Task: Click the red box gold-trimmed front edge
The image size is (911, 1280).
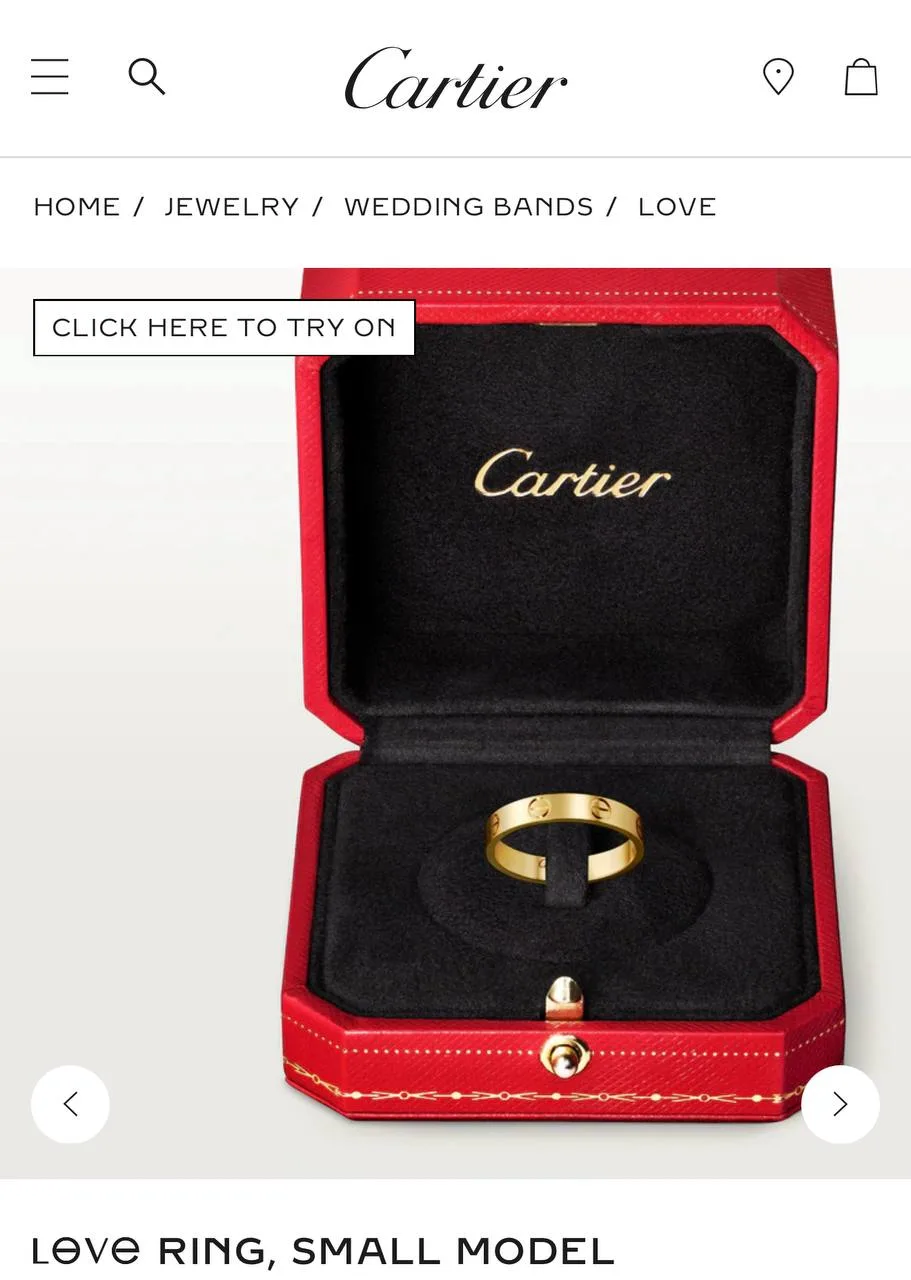Action: pos(560,1070)
